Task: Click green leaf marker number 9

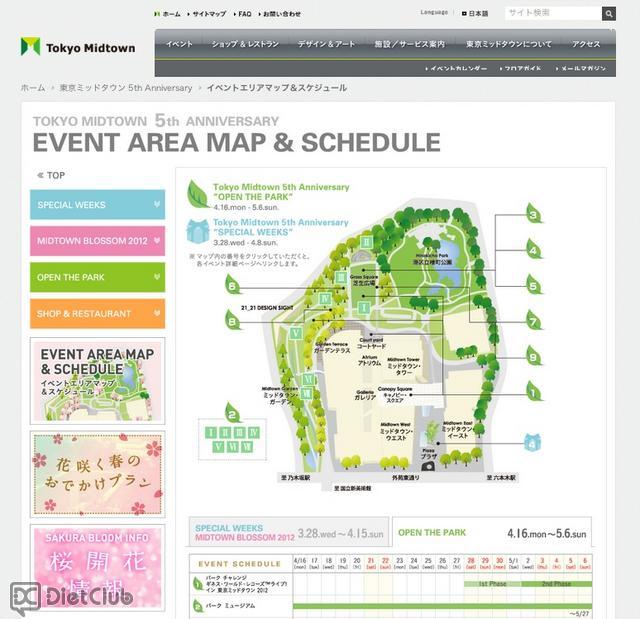Action: click(x=534, y=357)
